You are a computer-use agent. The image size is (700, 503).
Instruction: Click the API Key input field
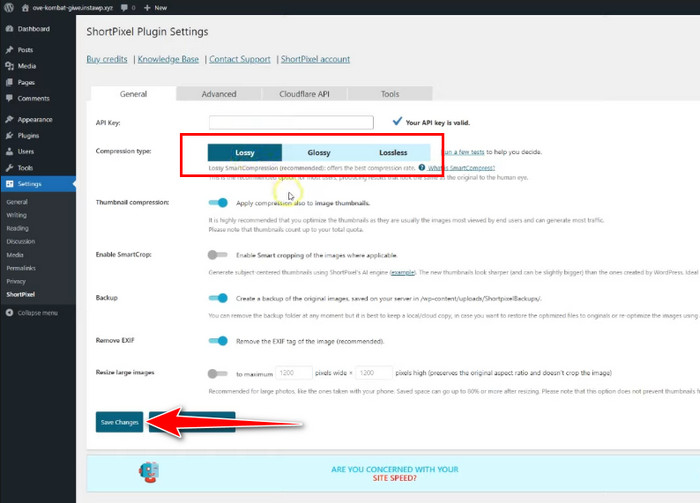tap(291, 122)
